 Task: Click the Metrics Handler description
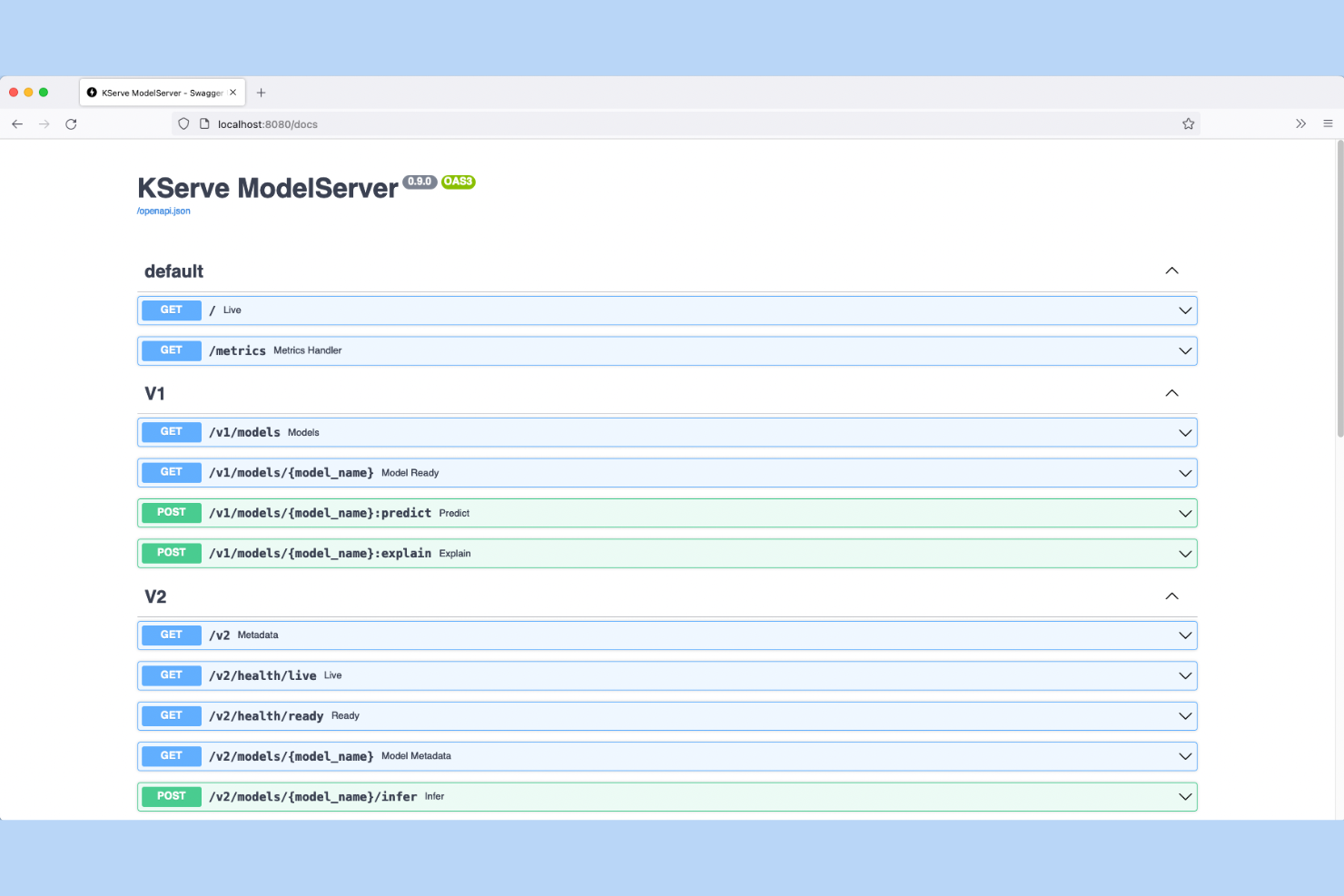point(308,350)
